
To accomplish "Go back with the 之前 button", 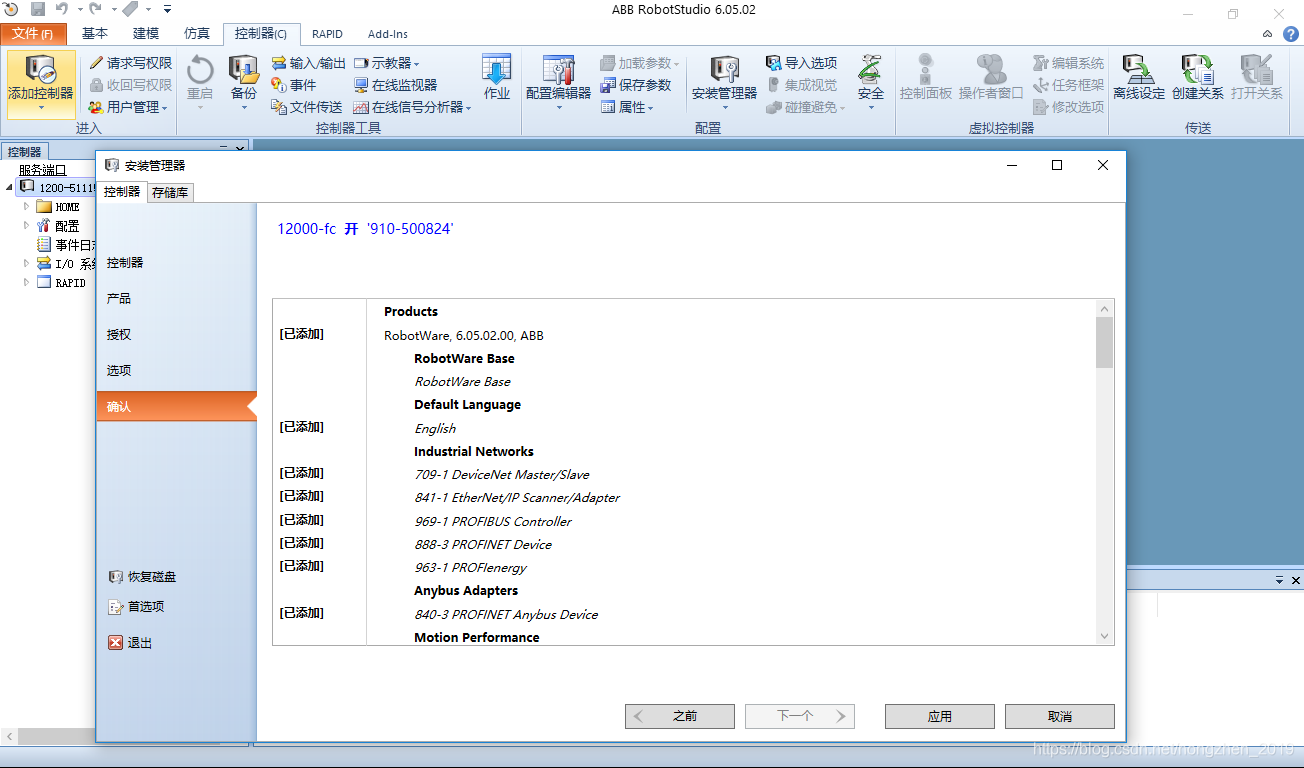I will (680, 716).
